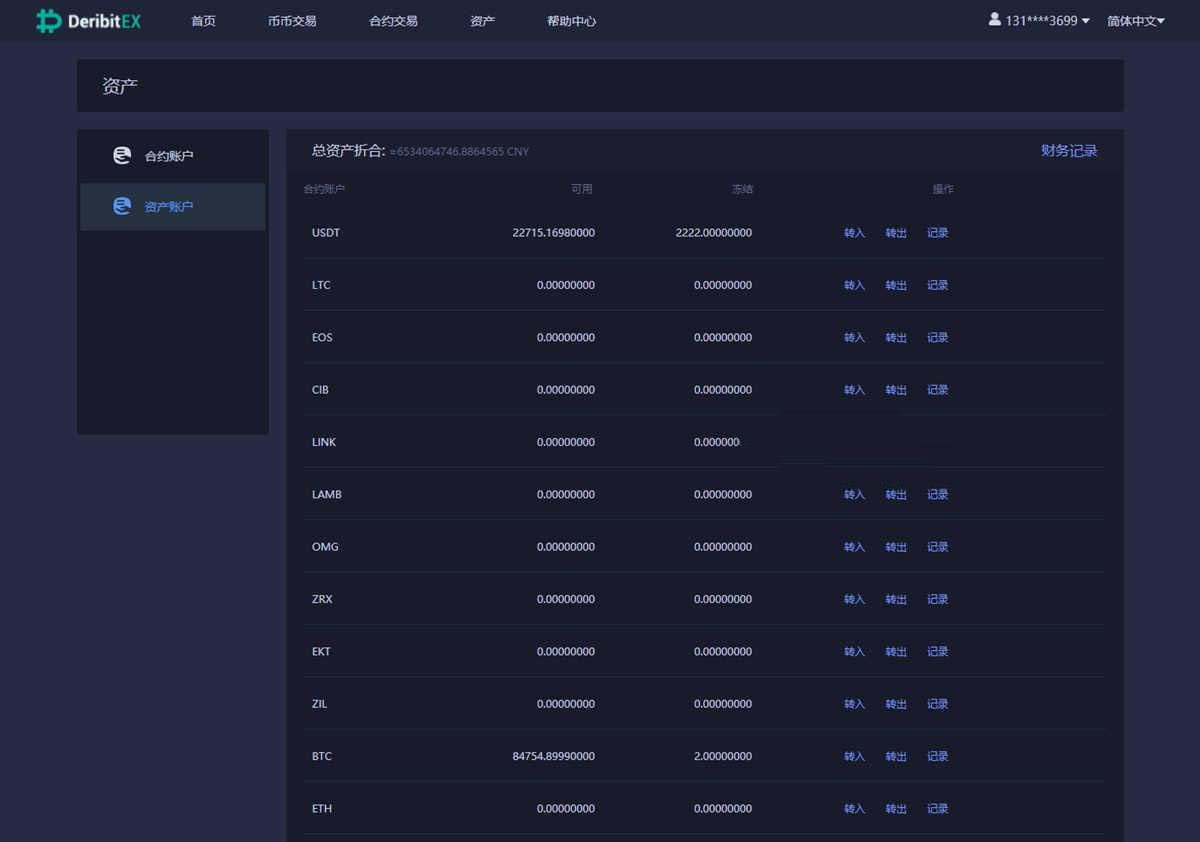Click 转入 for the ZIL row
This screenshot has height=842, width=1200.
pyautogui.click(x=854, y=704)
